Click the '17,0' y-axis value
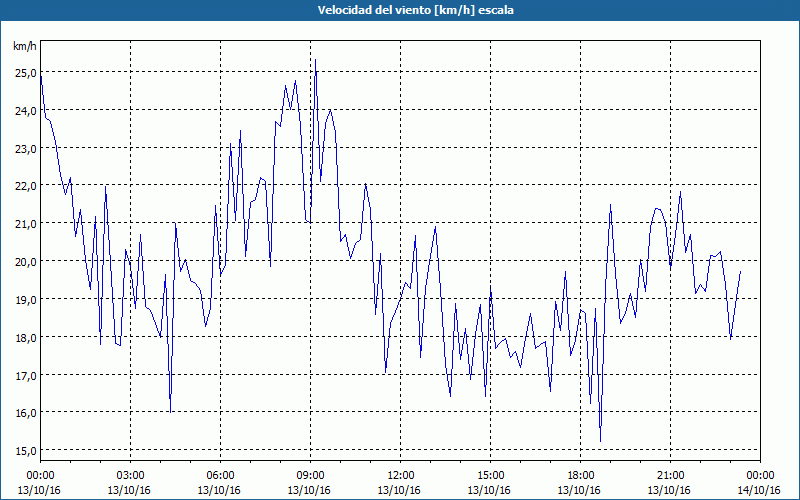Viewport: 800px width, 500px height. click(x=26, y=376)
